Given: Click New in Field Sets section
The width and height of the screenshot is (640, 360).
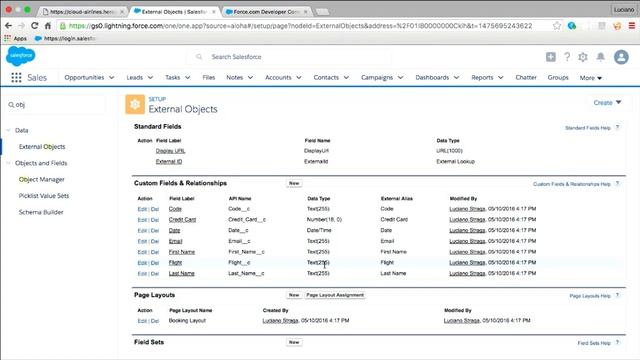Looking at the screenshot, I should [x=294, y=342].
